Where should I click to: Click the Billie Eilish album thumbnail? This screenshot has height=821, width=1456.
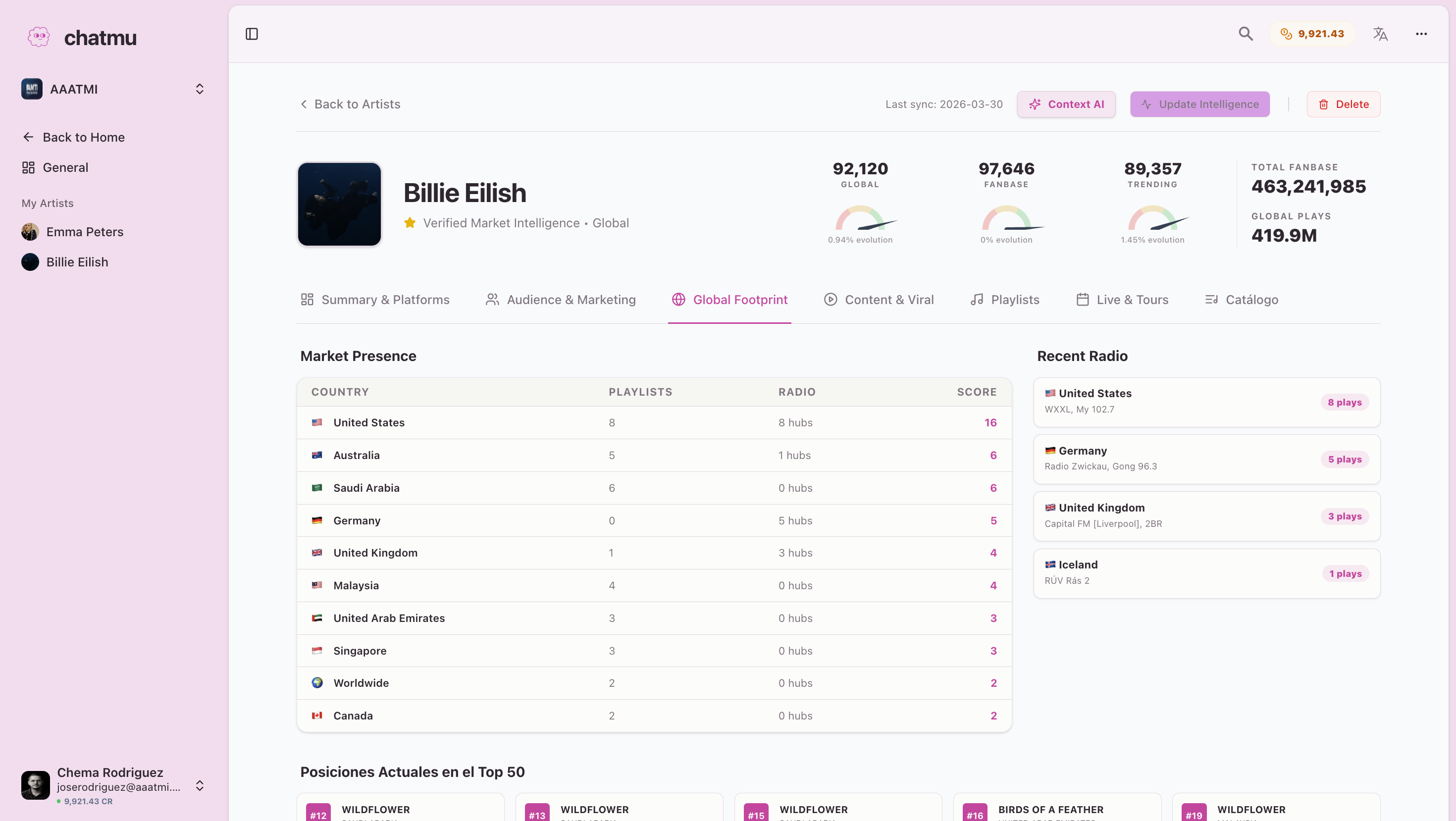point(339,204)
